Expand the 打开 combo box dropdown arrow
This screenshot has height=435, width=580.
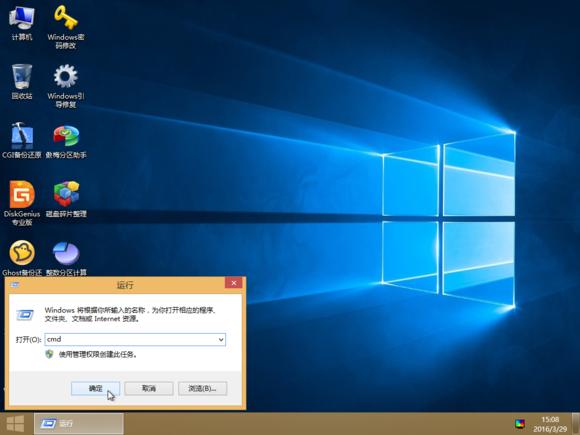[221, 339]
